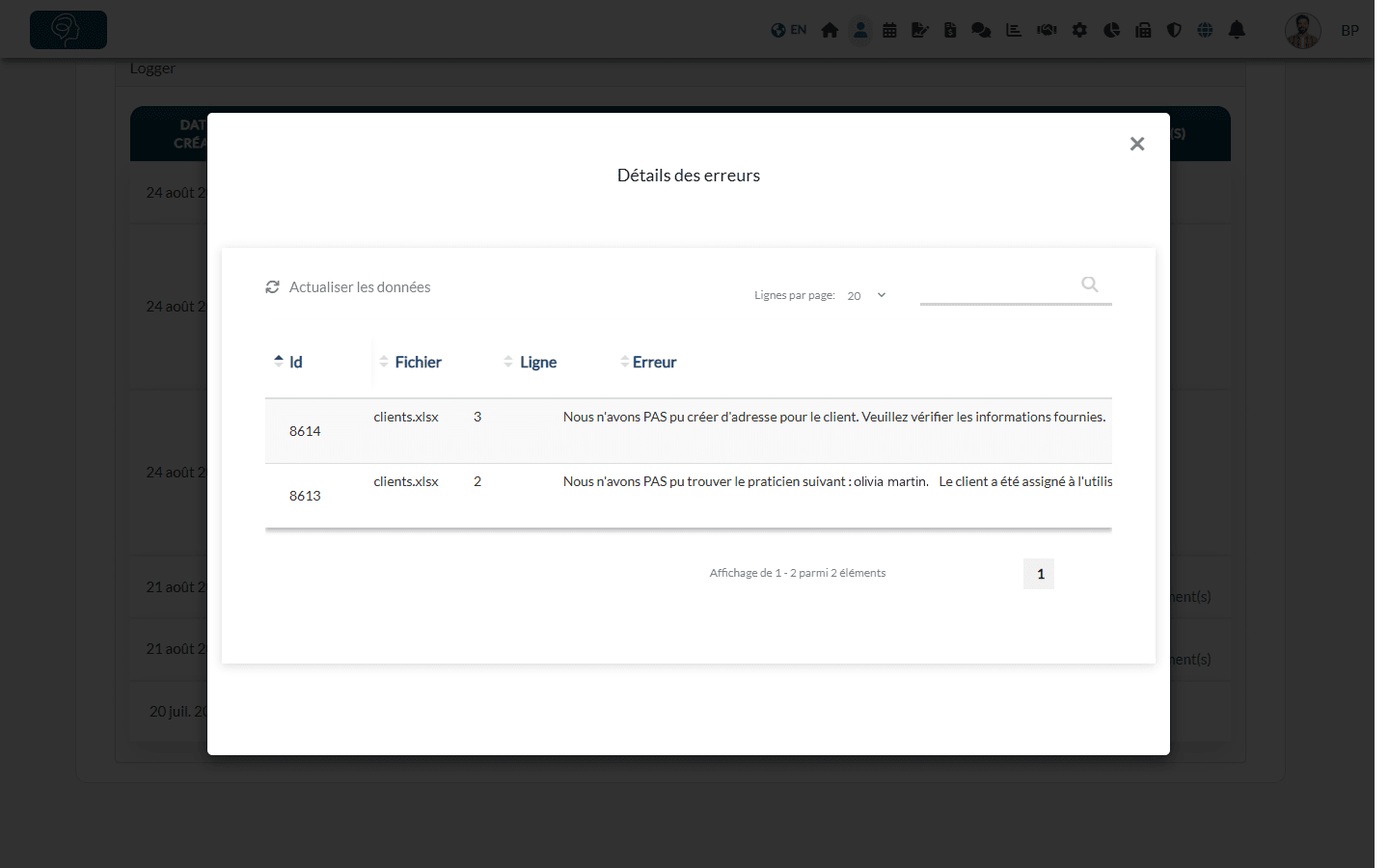Open the pie chart icon

[1112, 30]
